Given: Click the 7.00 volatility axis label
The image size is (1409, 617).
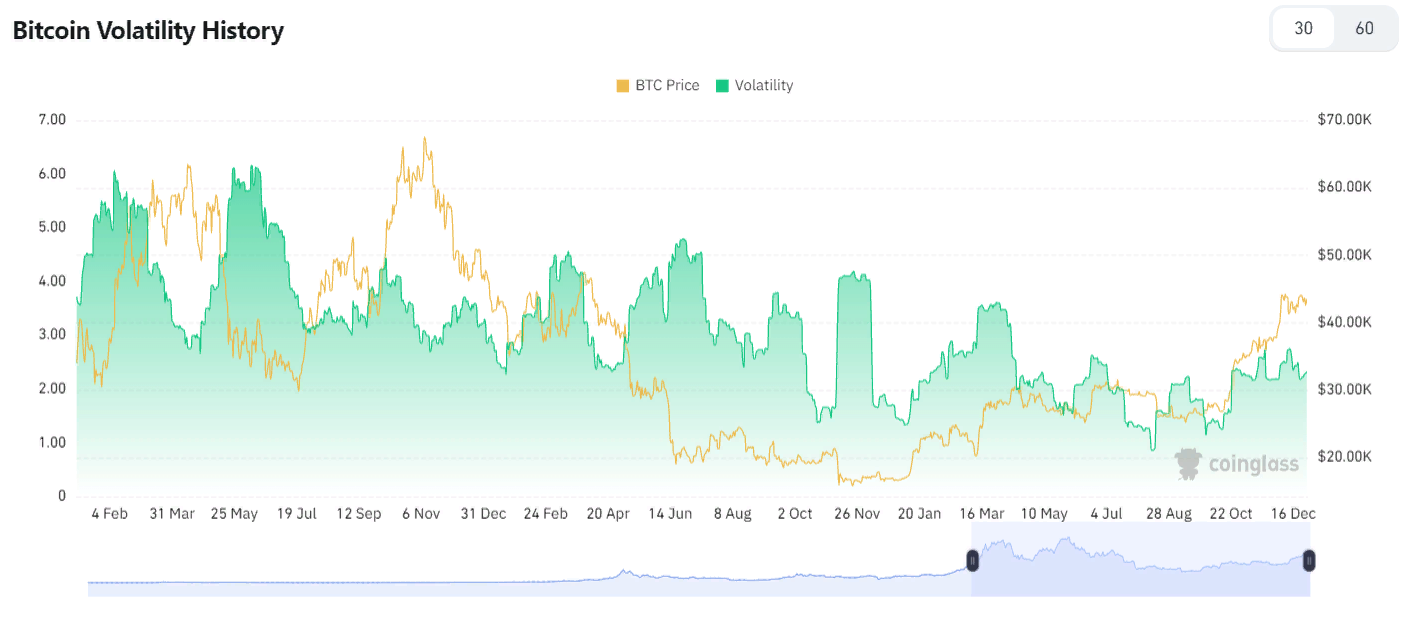Looking at the screenshot, I should click(x=51, y=120).
